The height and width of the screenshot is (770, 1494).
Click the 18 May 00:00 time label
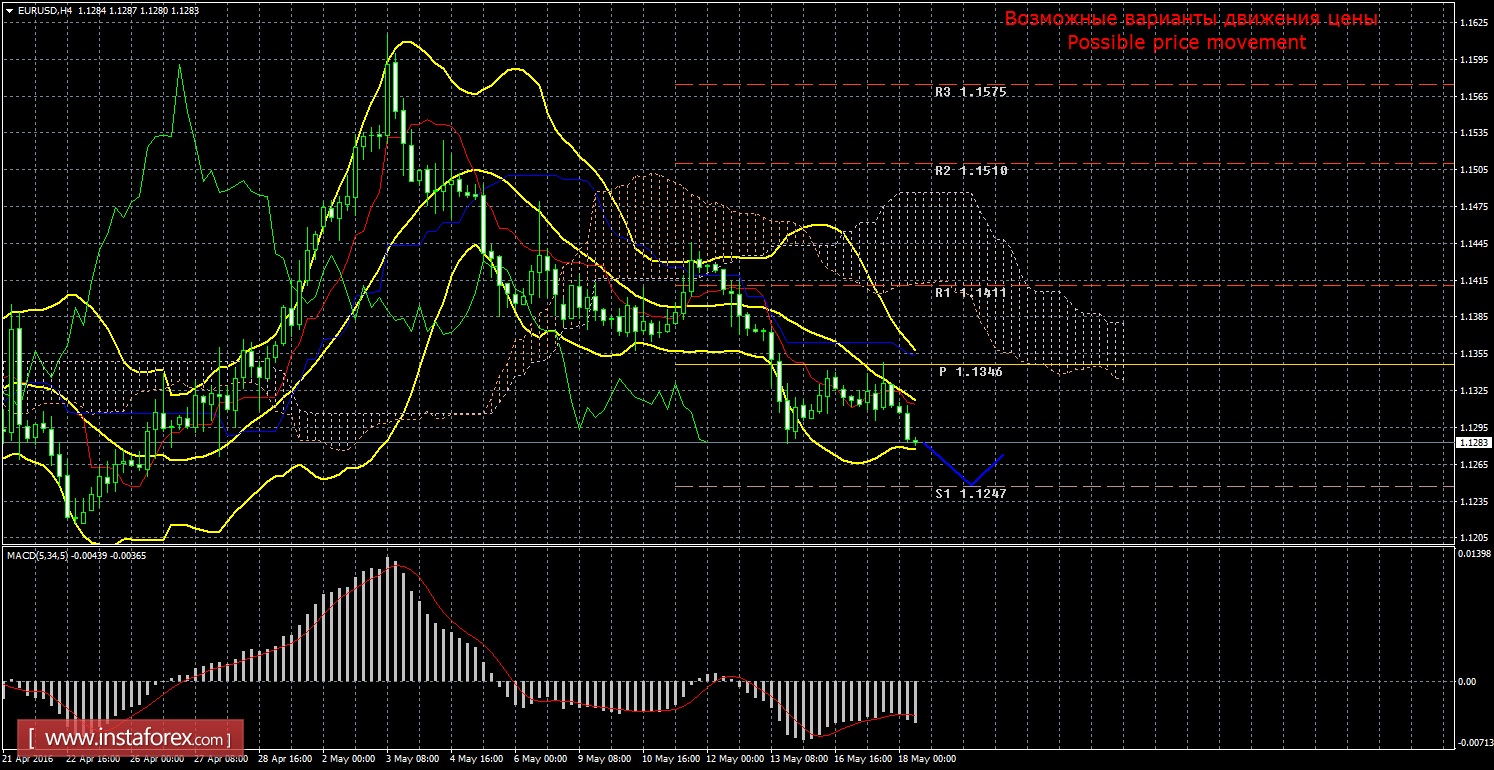pos(929,759)
